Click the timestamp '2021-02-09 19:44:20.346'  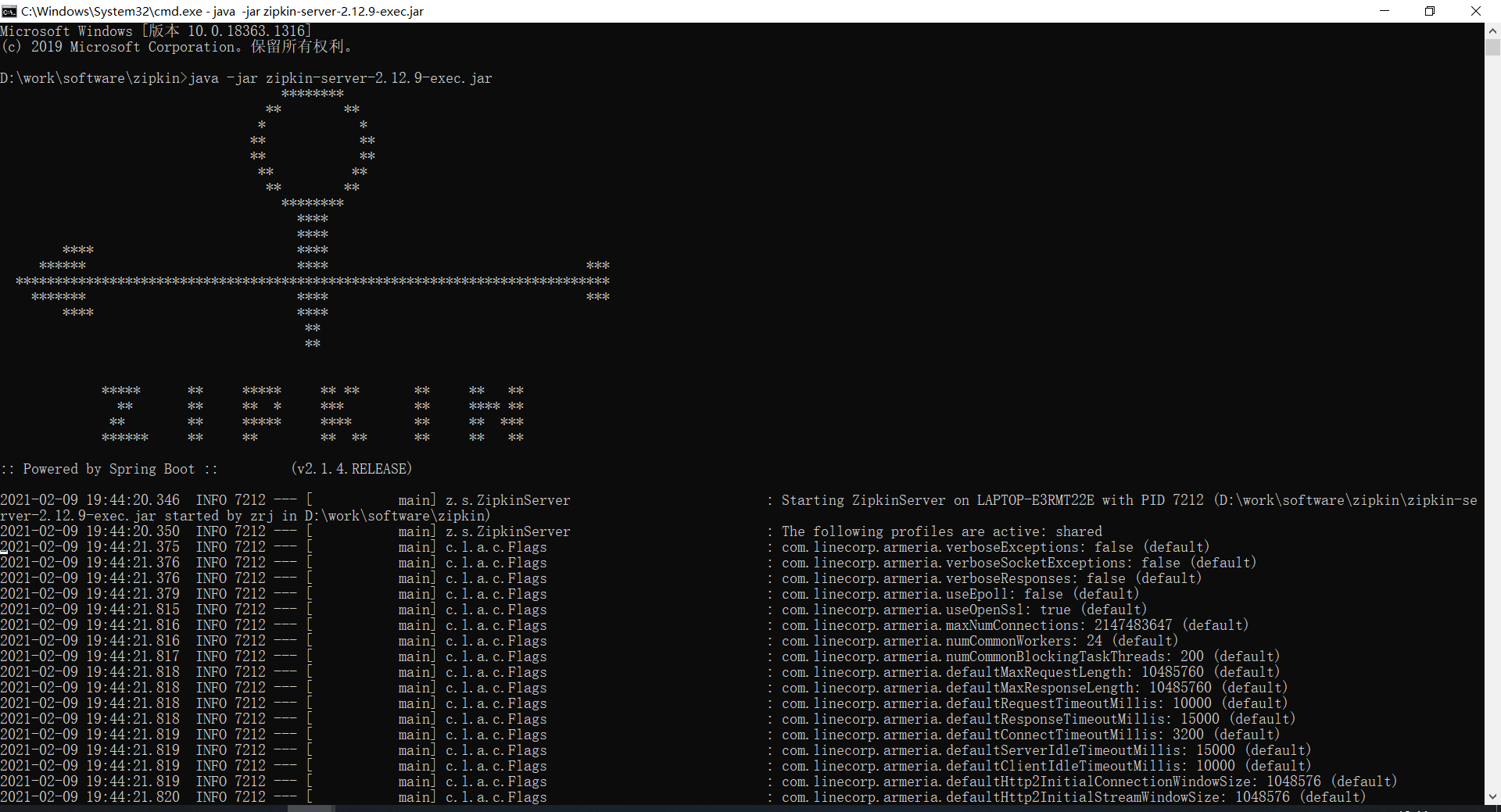pos(90,500)
